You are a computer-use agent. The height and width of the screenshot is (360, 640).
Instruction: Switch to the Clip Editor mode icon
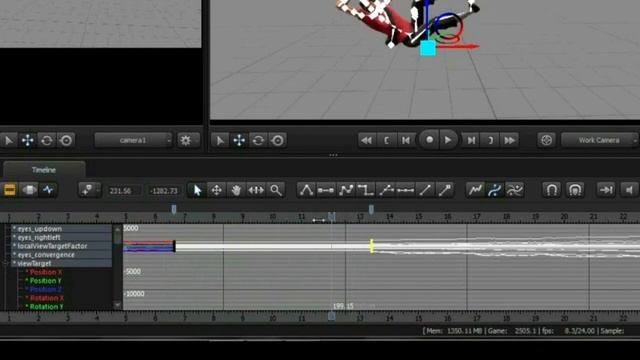tap(9, 190)
